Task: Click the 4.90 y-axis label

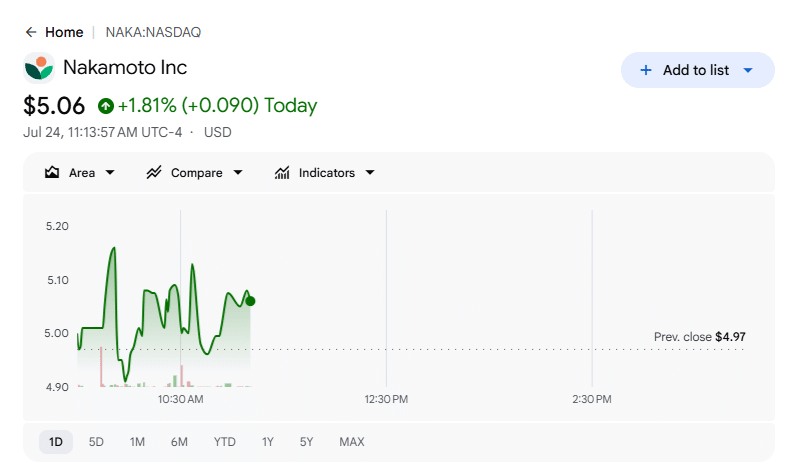Action: [x=57, y=387]
